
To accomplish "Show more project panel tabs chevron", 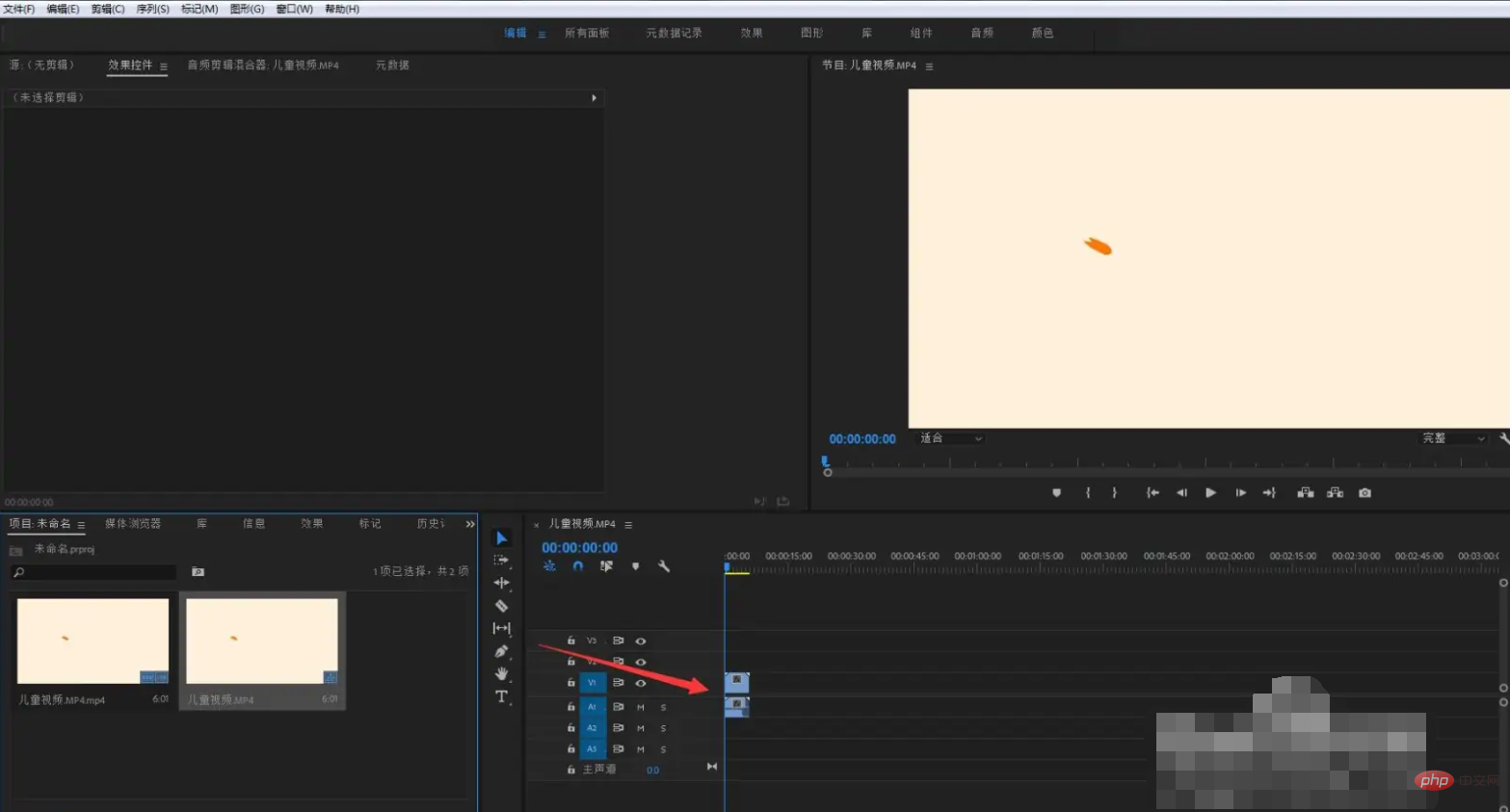I will 470,524.
